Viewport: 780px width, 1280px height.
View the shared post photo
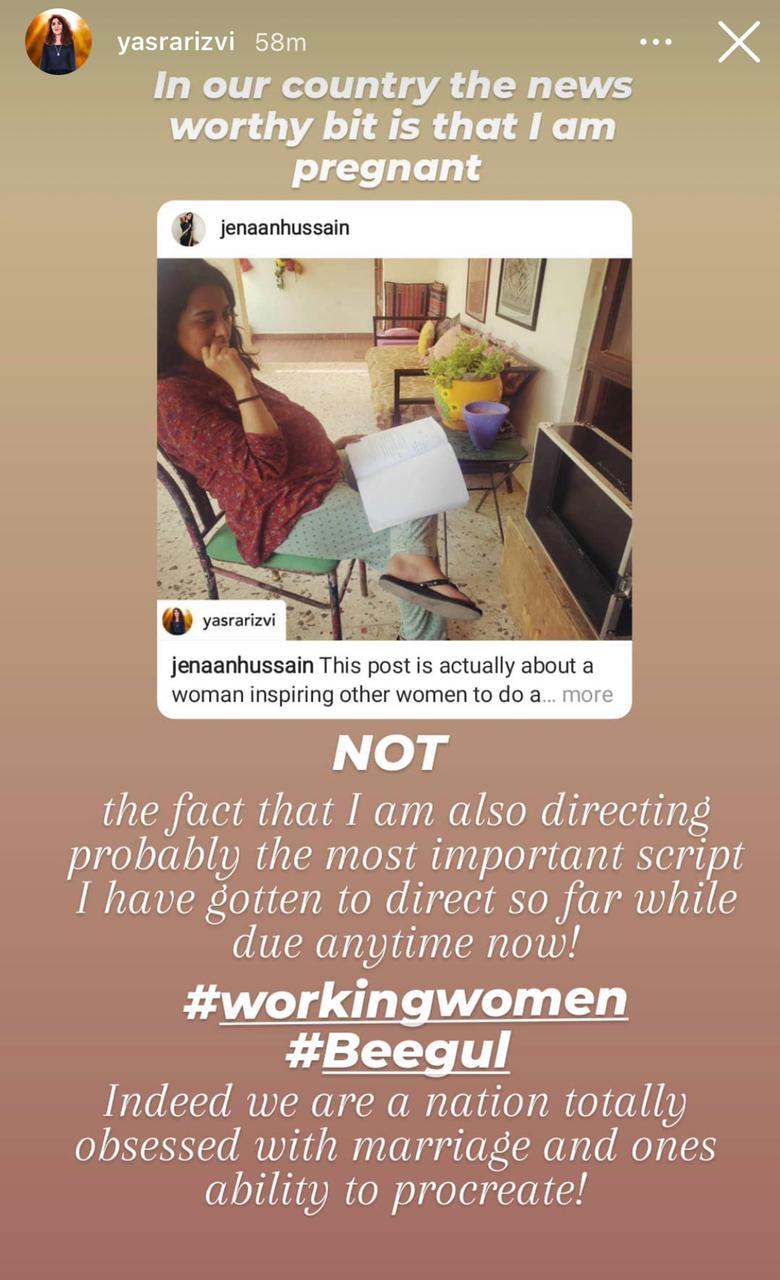point(394,449)
